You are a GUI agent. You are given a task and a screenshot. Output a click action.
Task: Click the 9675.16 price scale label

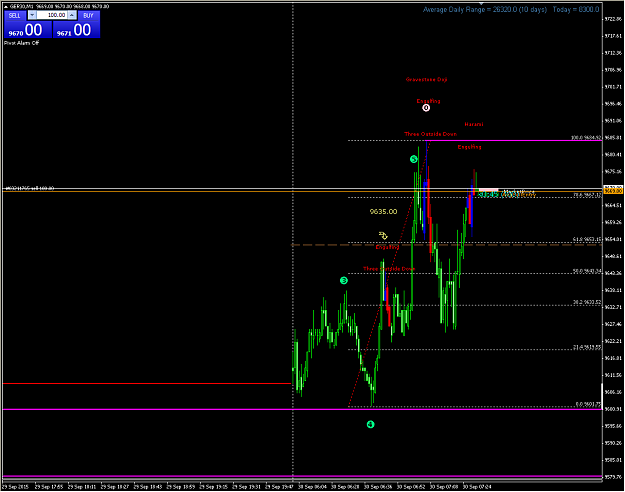click(x=613, y=171)
